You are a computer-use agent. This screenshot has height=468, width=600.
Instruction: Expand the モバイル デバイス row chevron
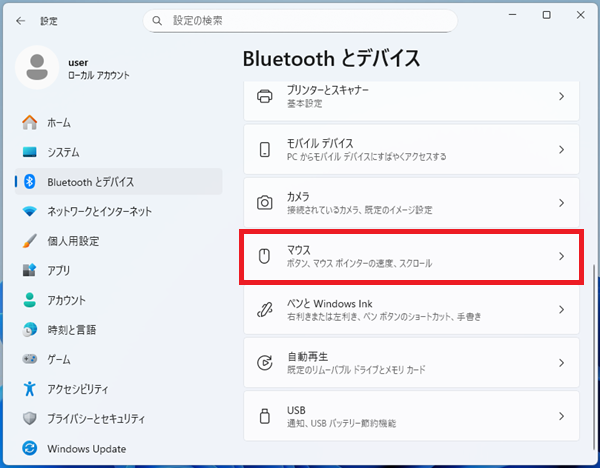(561, 150)
